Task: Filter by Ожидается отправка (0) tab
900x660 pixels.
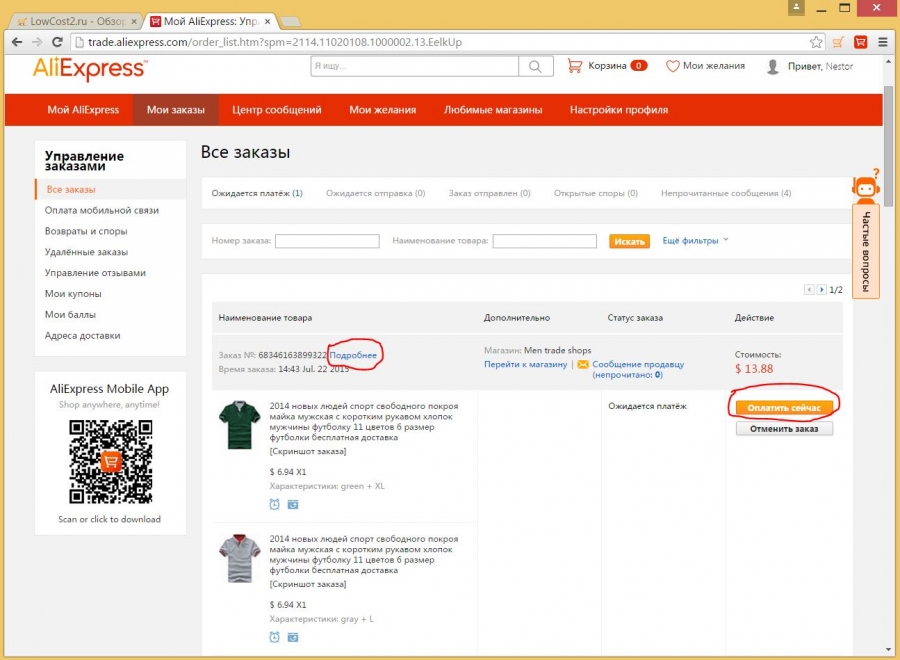Action: point(375,193)
